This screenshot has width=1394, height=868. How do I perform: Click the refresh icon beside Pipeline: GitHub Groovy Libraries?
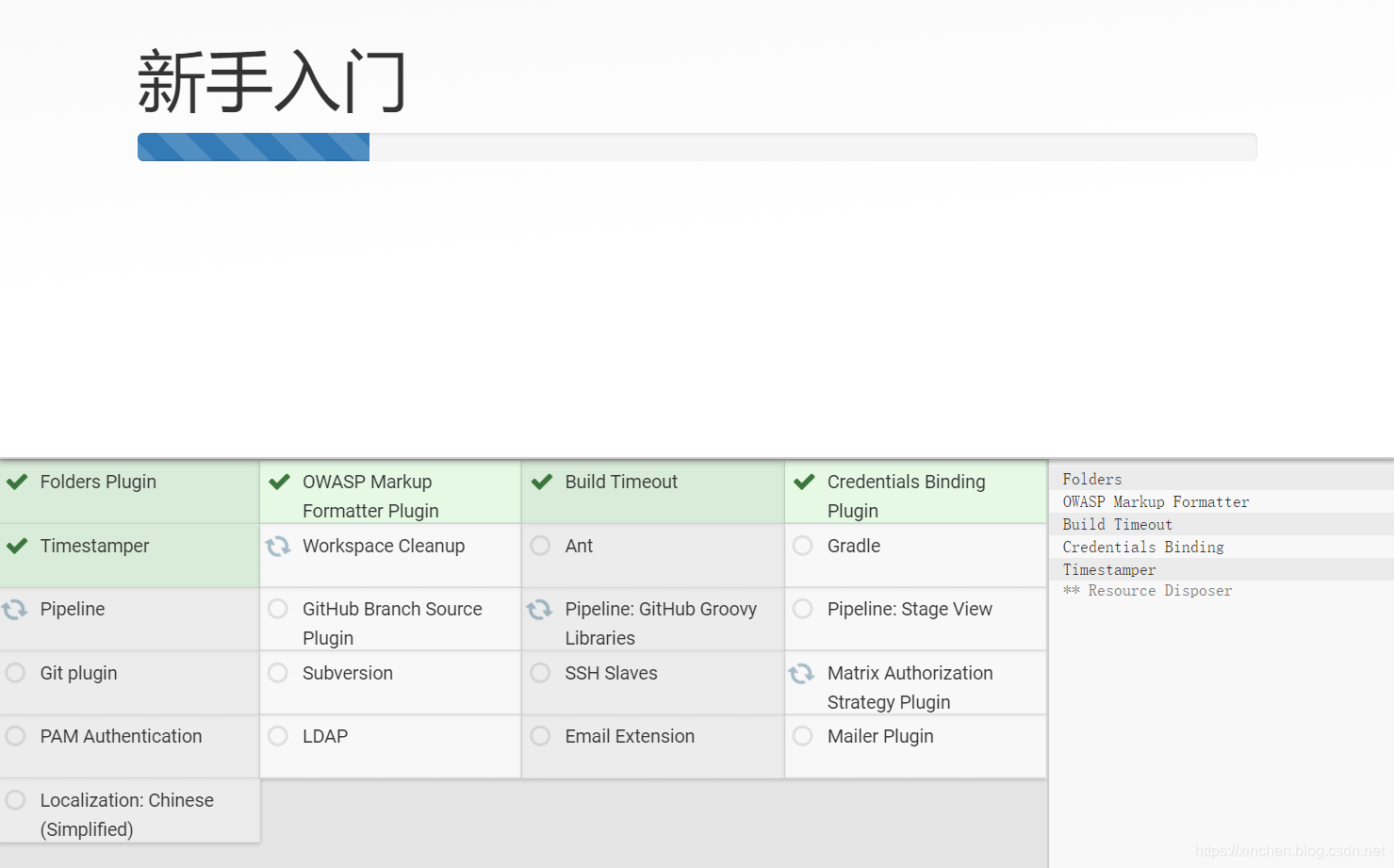(x=539, y=609)
